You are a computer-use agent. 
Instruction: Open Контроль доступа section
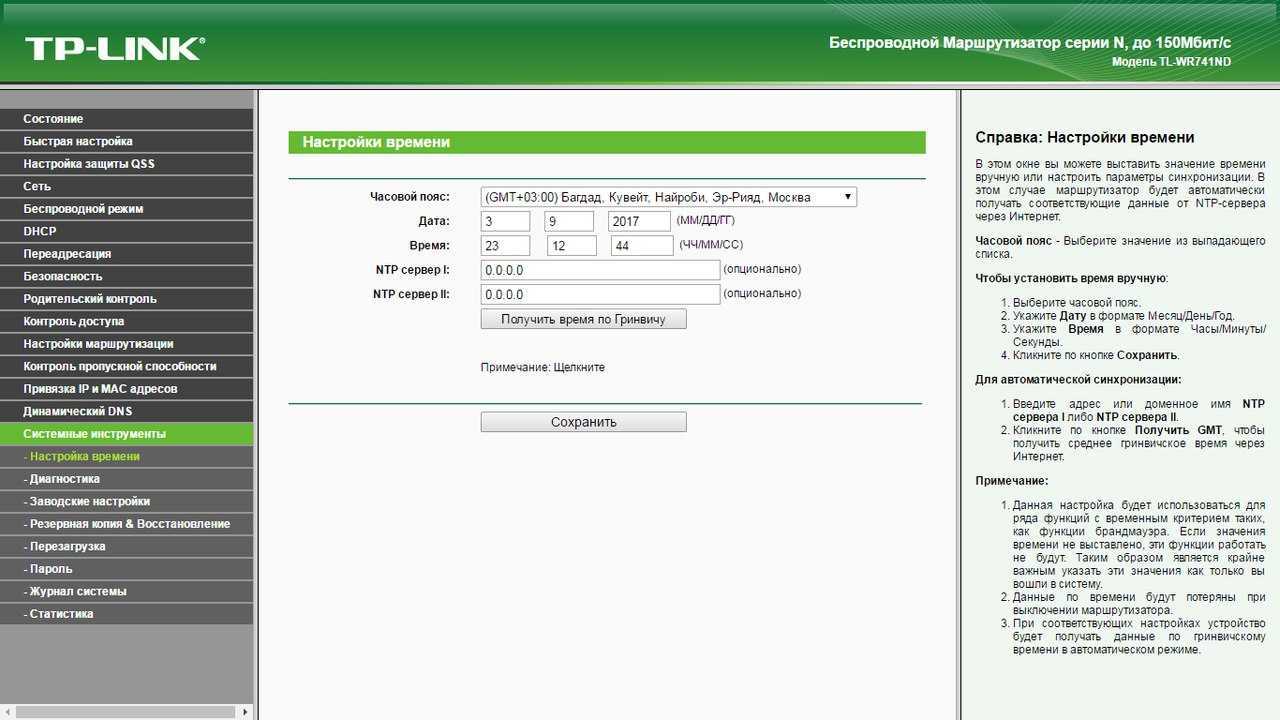pyautogui.click(x=126, y=321)
